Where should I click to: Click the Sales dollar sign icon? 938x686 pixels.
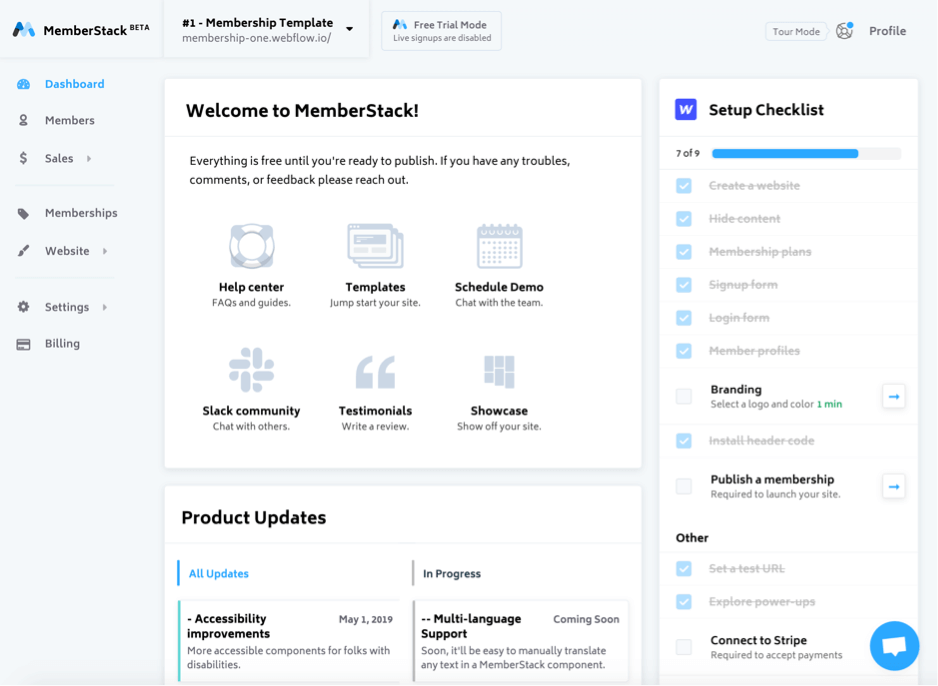tap(23, 158)
